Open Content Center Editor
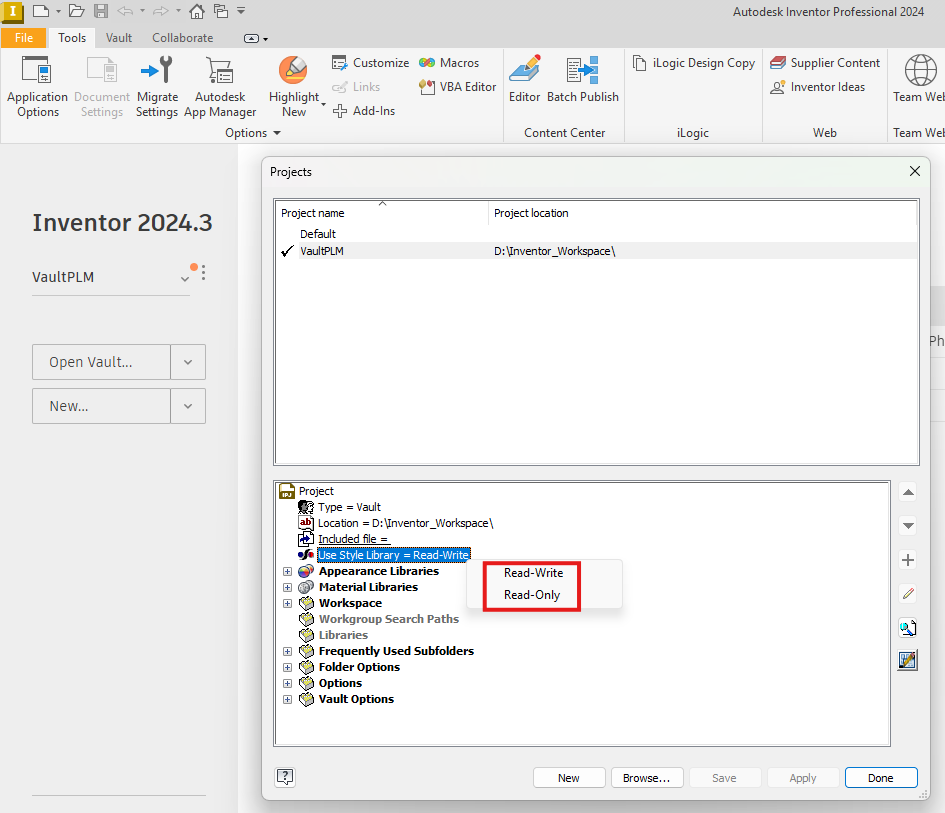Image resolution: width=945 pixels, height=813 pixels. [524, 80]
